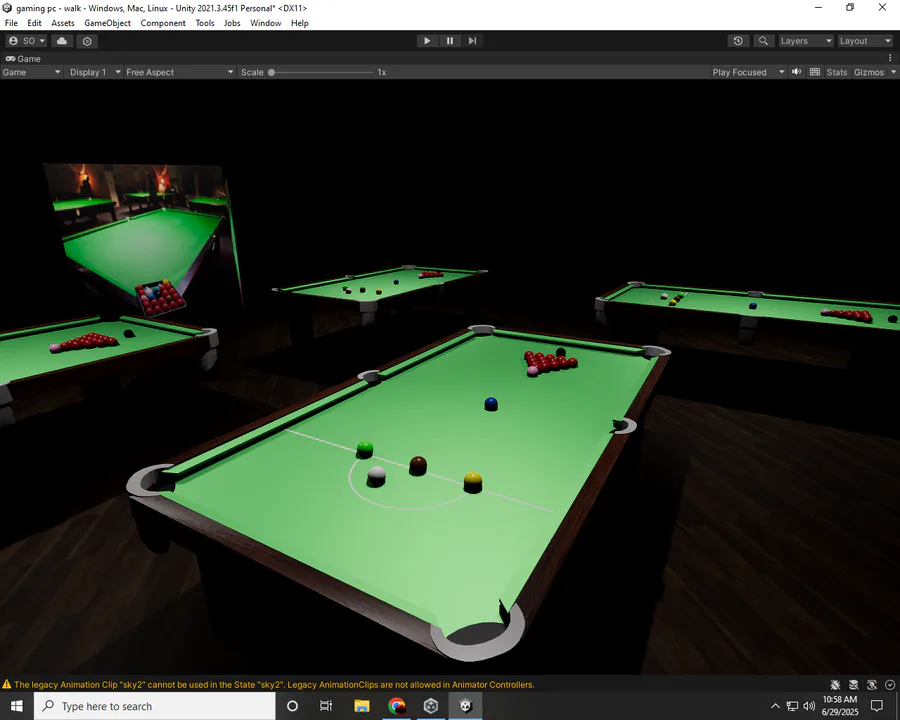This screenshot has width=900, height=720.
Task: Click the system volume tray icon
Action: [x=809, y=706]
